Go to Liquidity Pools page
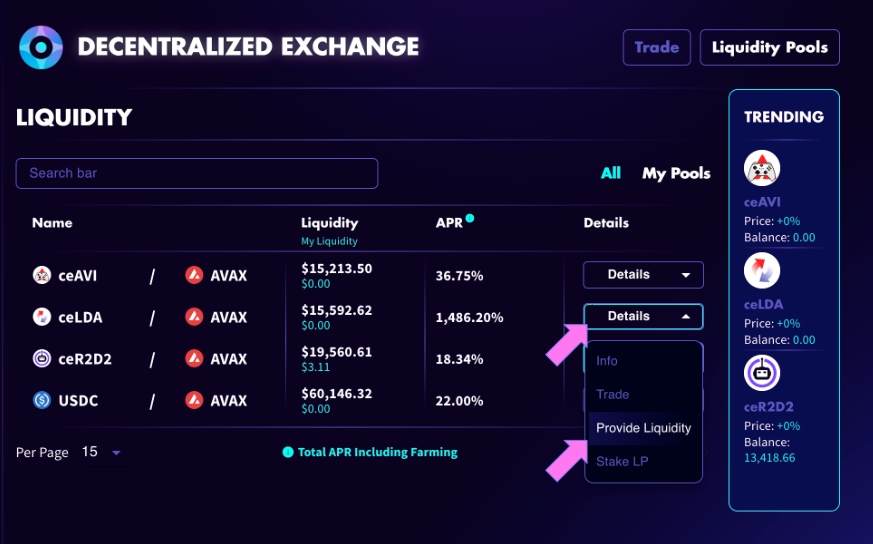873x544 pixels. coord(769,47)
